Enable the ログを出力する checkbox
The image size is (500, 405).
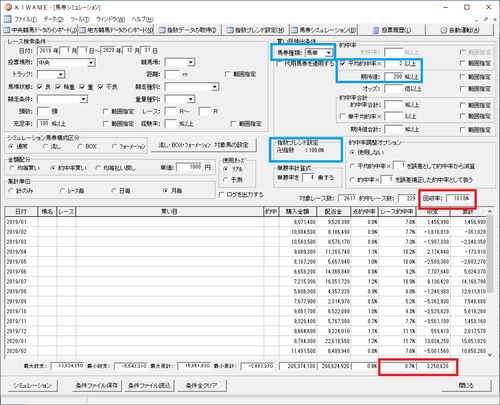pyautogui.click(x=221, y=195)
